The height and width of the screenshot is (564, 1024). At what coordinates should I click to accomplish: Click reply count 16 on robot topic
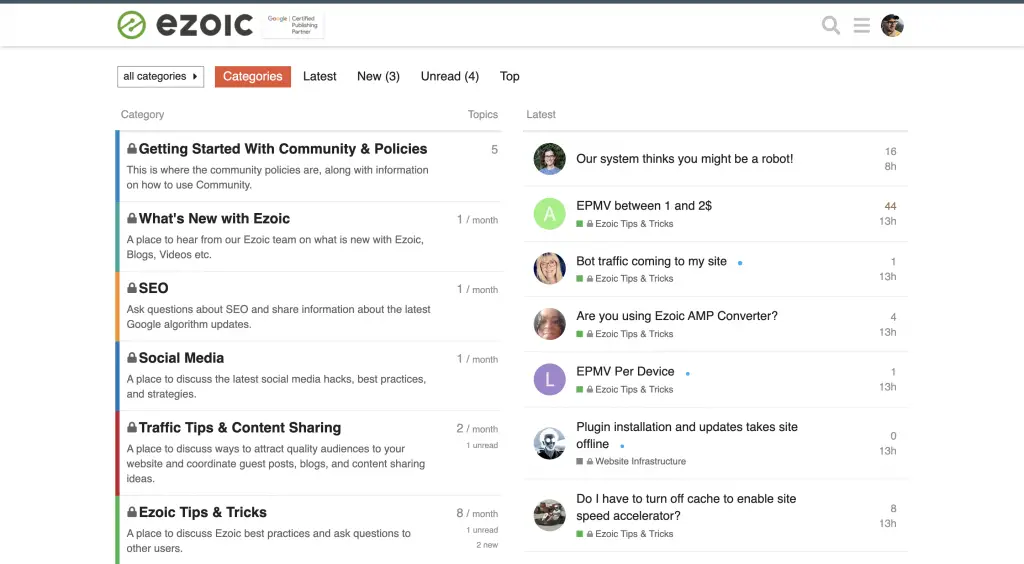[891, 151]
